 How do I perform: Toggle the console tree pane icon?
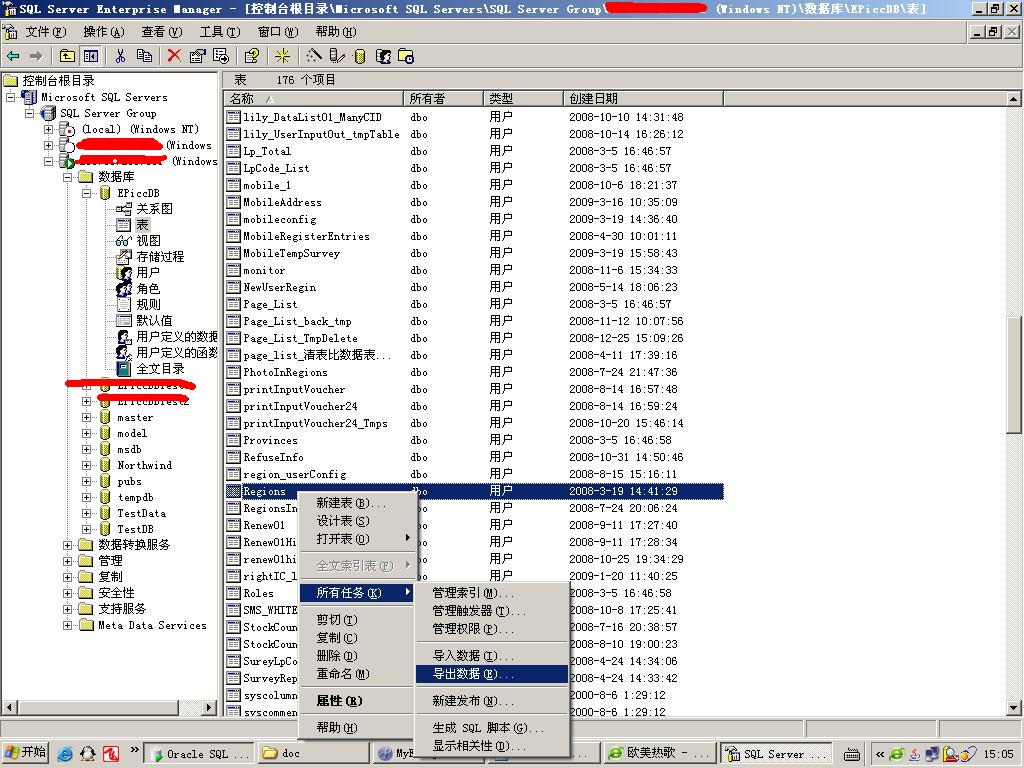click(x=91, y=56)
